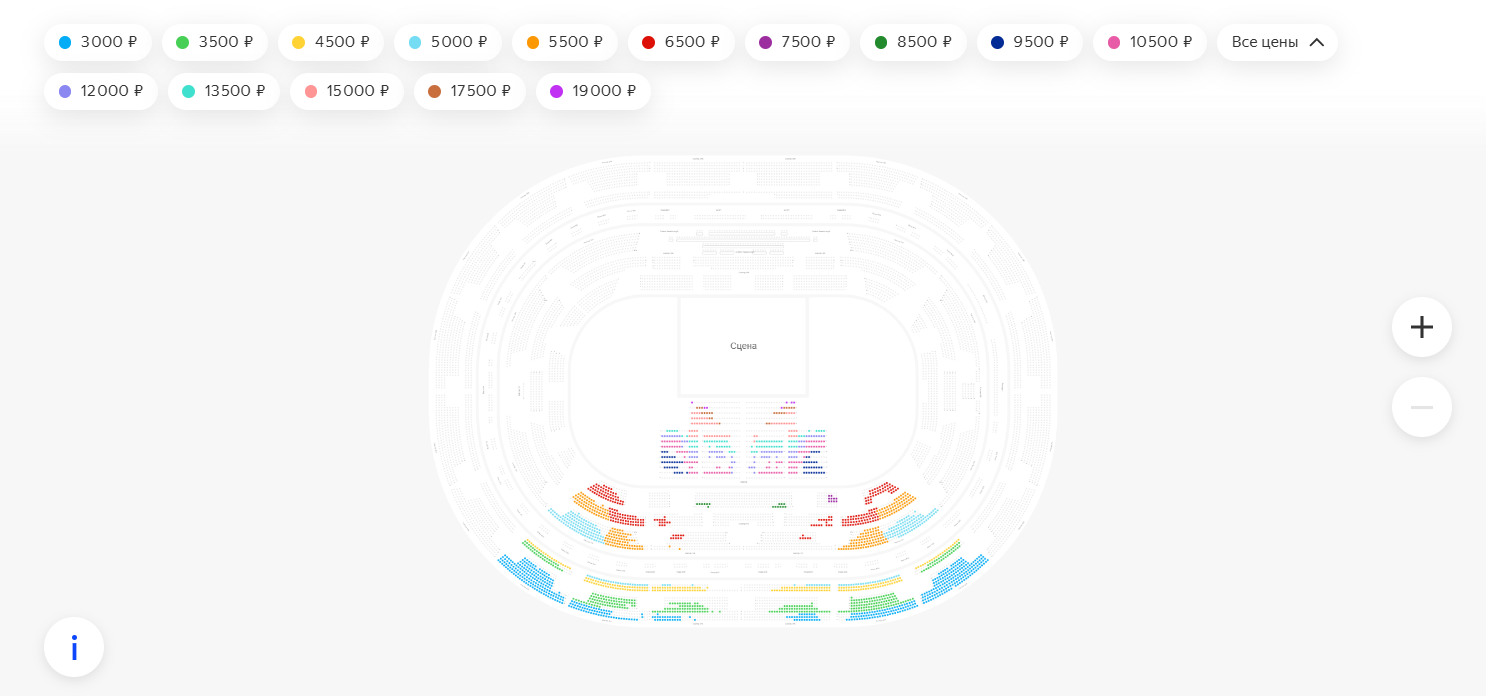Pick the 6500 ₽ price category
Screen dimensions: 1486x696
click(x=681, y=42)
